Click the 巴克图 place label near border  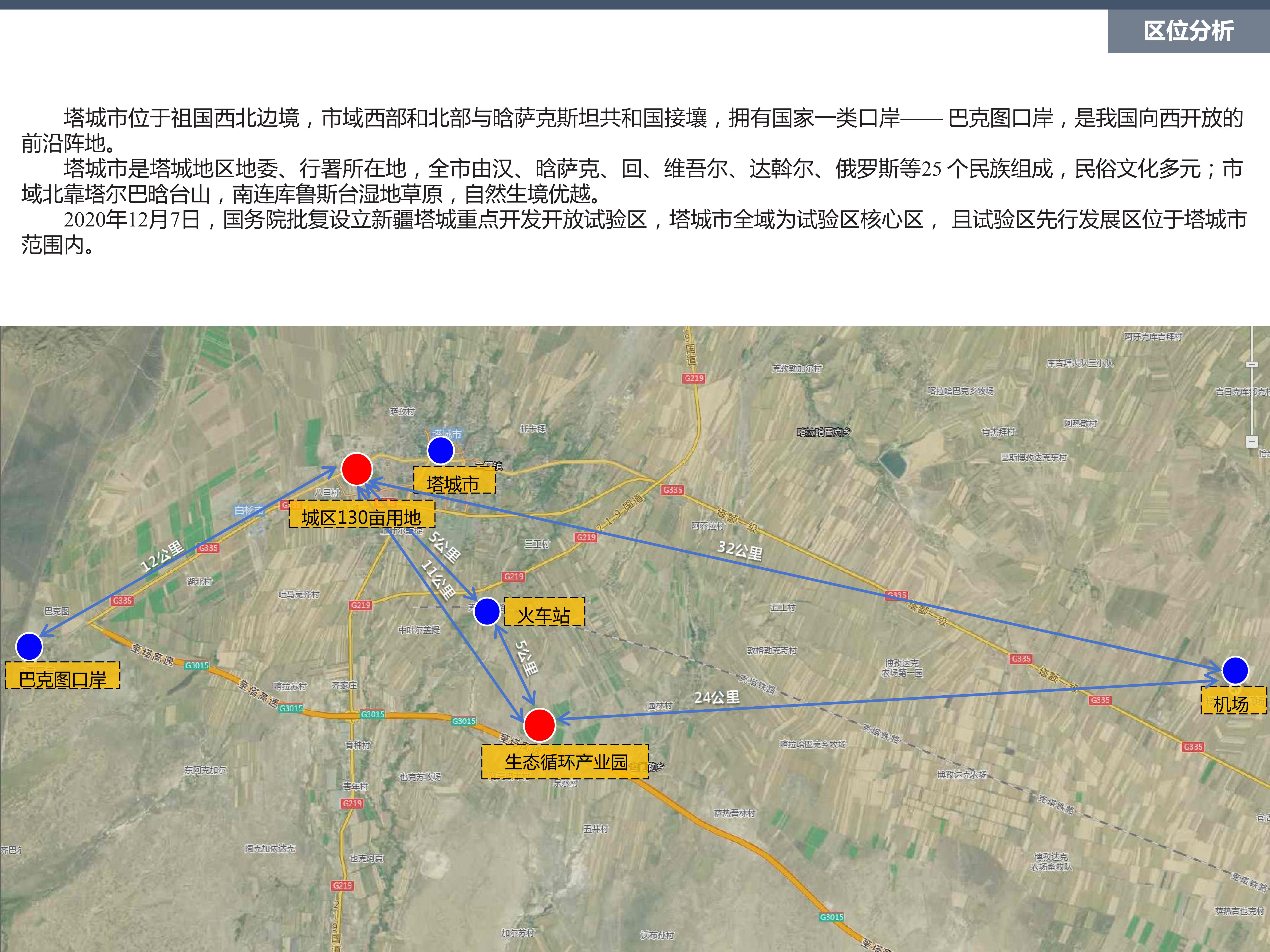(57, 611)
